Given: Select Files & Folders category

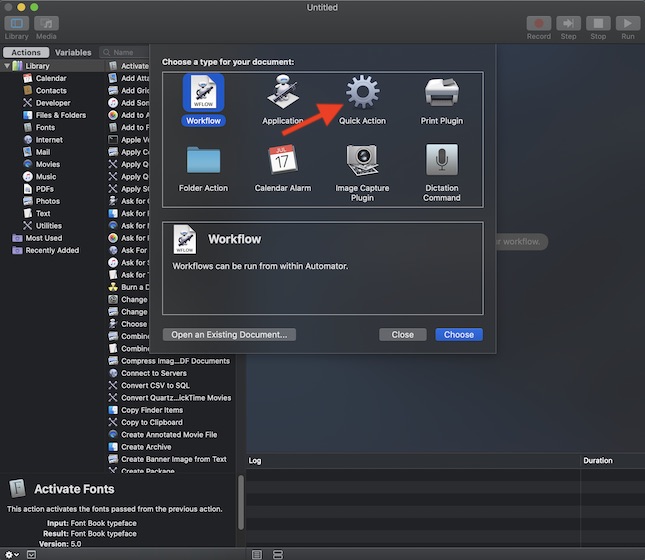Looking at the screenshot, I should tap(60, 115).
